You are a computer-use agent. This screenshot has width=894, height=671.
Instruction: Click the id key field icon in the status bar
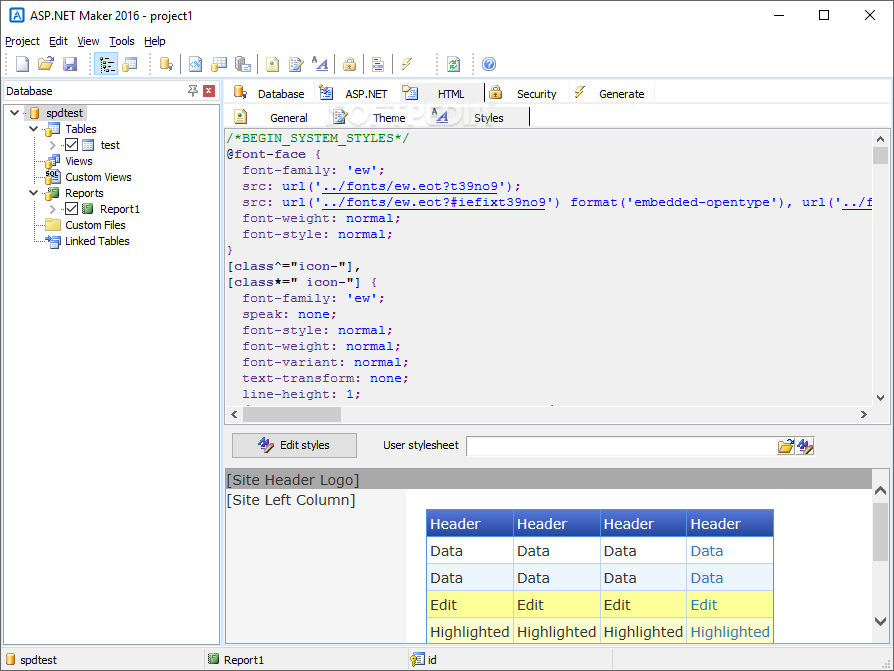click(x=417, y=659)
